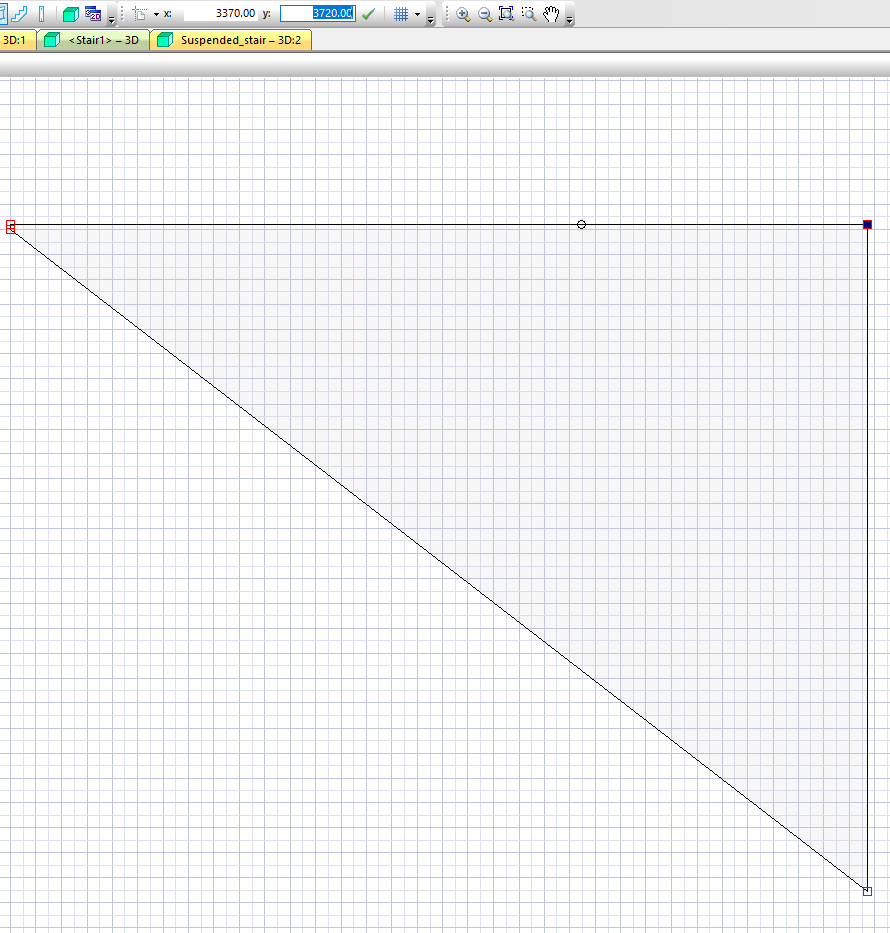
Task: Select the filled blue hotspot at top-right corner
Action: (867, 224)
